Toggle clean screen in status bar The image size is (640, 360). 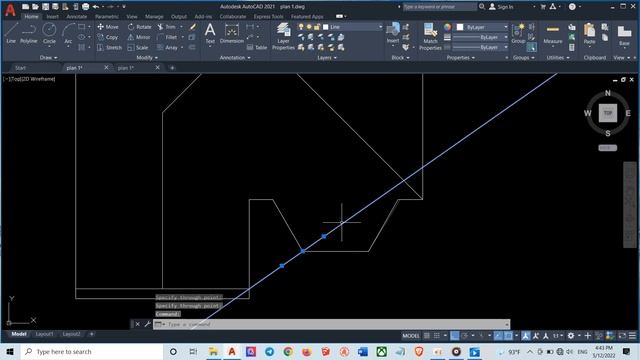(x=622, y=336)
